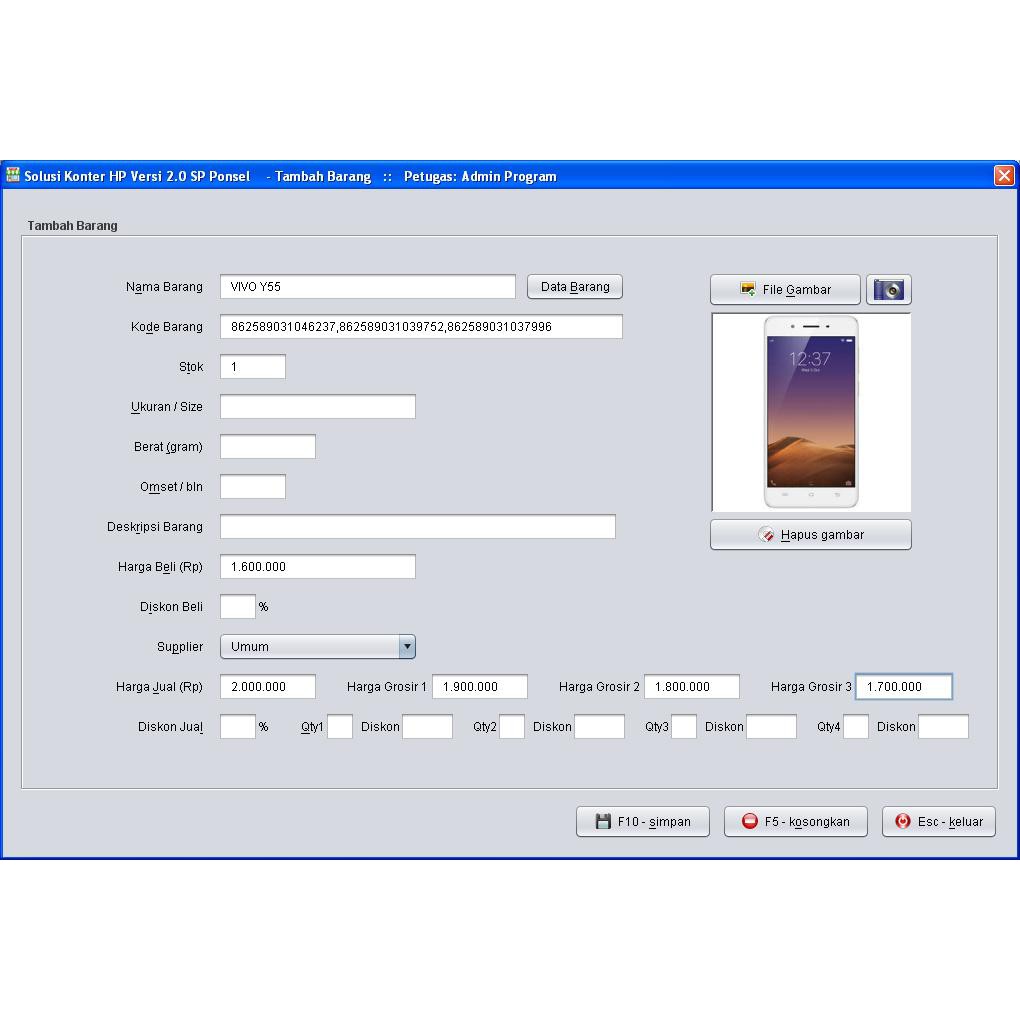
Task: Focus the Nama Barang text field
Action: [x=367, y=287]
